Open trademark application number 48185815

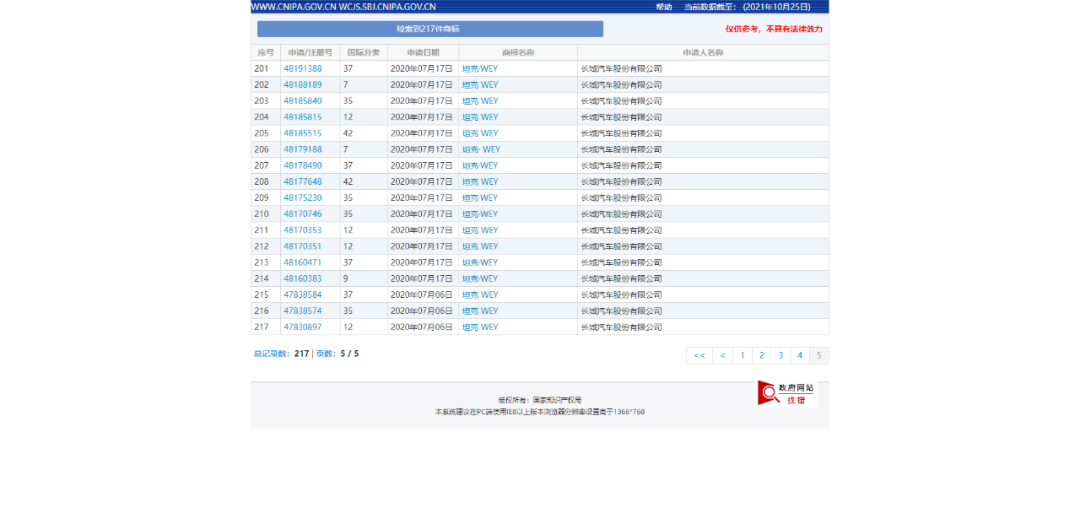click(x=302, y=117)
